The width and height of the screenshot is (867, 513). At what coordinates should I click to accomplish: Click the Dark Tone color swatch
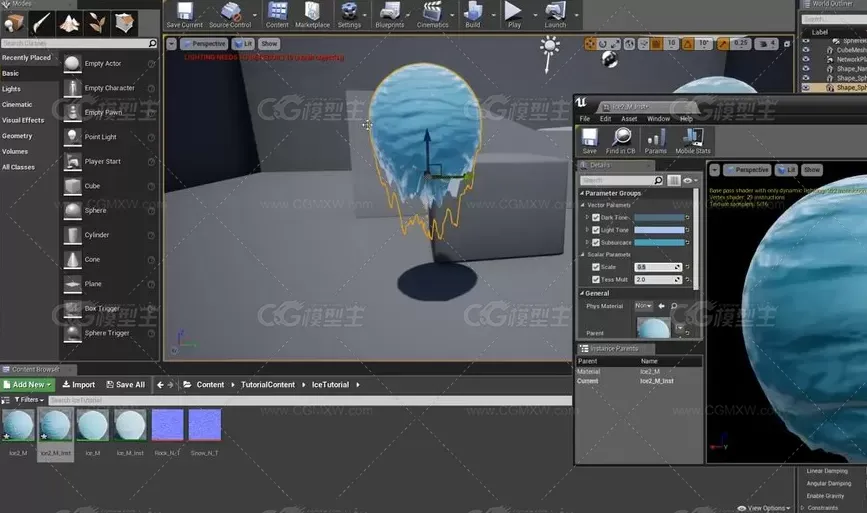(x=659, y=218)
